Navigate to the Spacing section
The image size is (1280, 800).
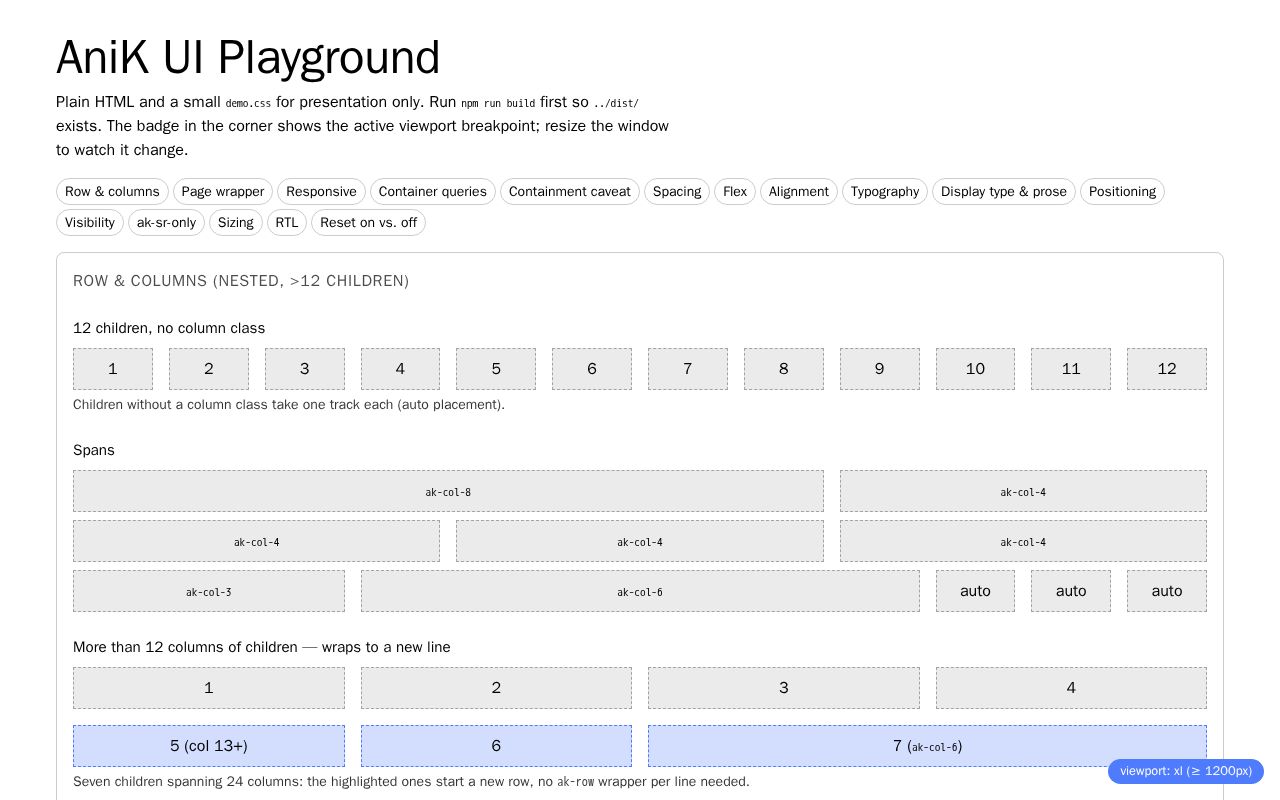pyautogui.click(x=677, y=192)
